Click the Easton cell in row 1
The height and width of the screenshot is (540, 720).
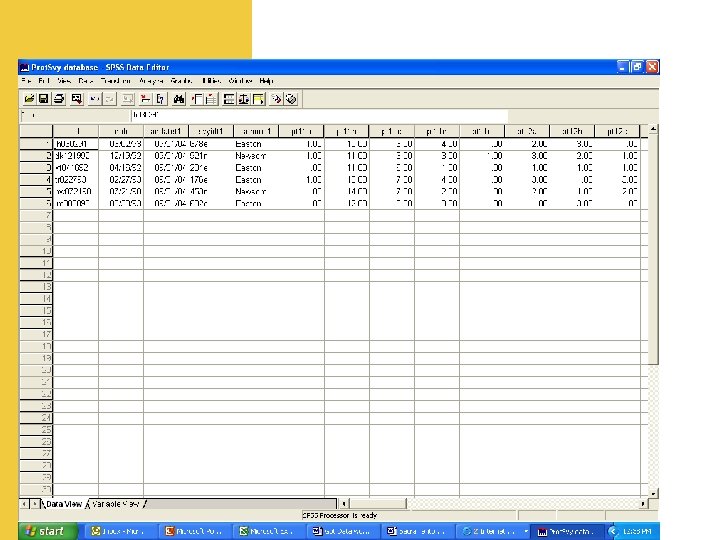tap(256, 144)
